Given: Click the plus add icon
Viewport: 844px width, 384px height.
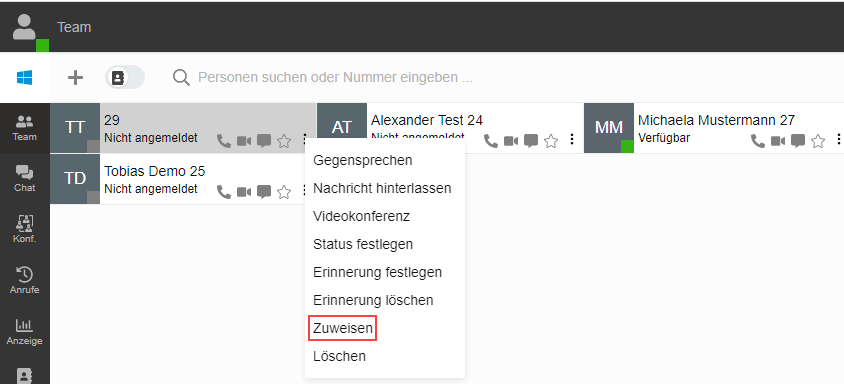Looking at the screenshot, I should (x=75, y=78).
